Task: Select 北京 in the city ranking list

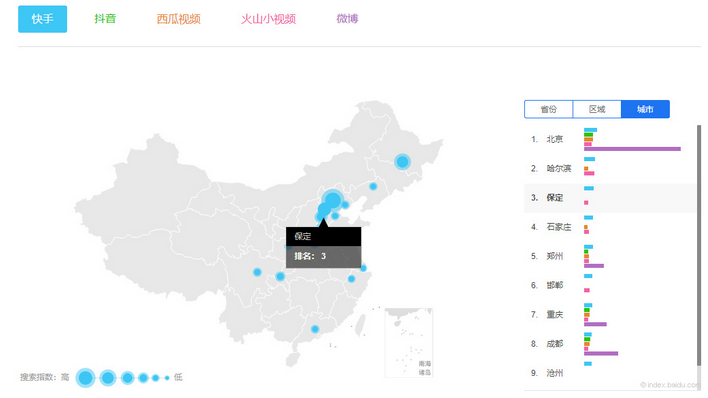Action: (554, 139)
